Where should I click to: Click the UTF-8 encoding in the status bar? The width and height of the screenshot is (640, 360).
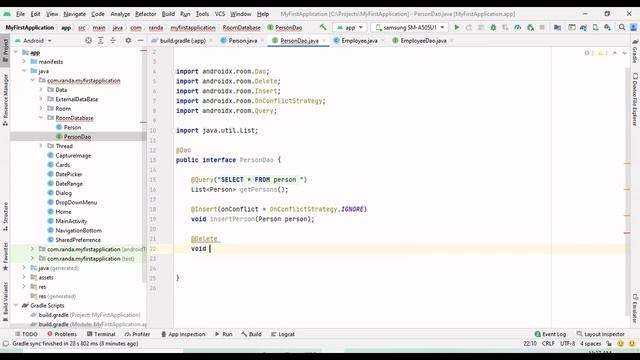click(567, 344)
